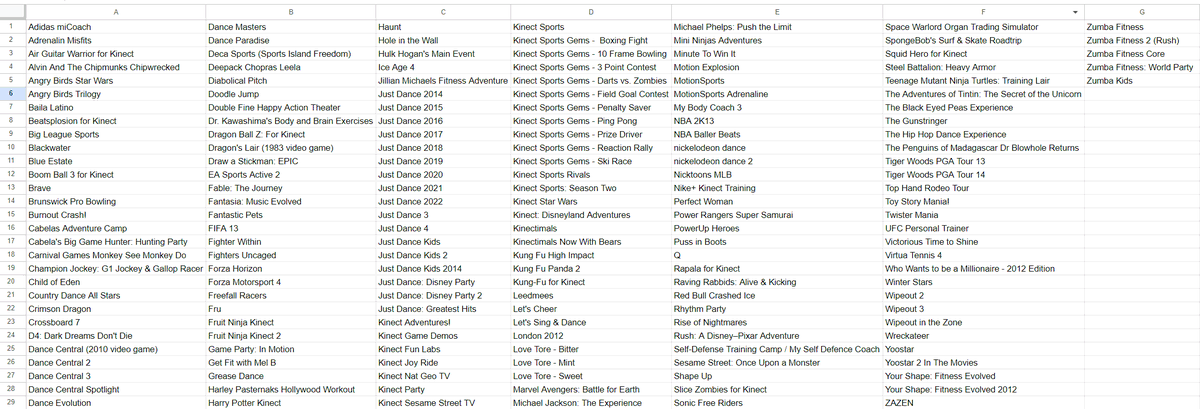Select the 'Angry Birds Trilogy' cell

tap(115, 93)
